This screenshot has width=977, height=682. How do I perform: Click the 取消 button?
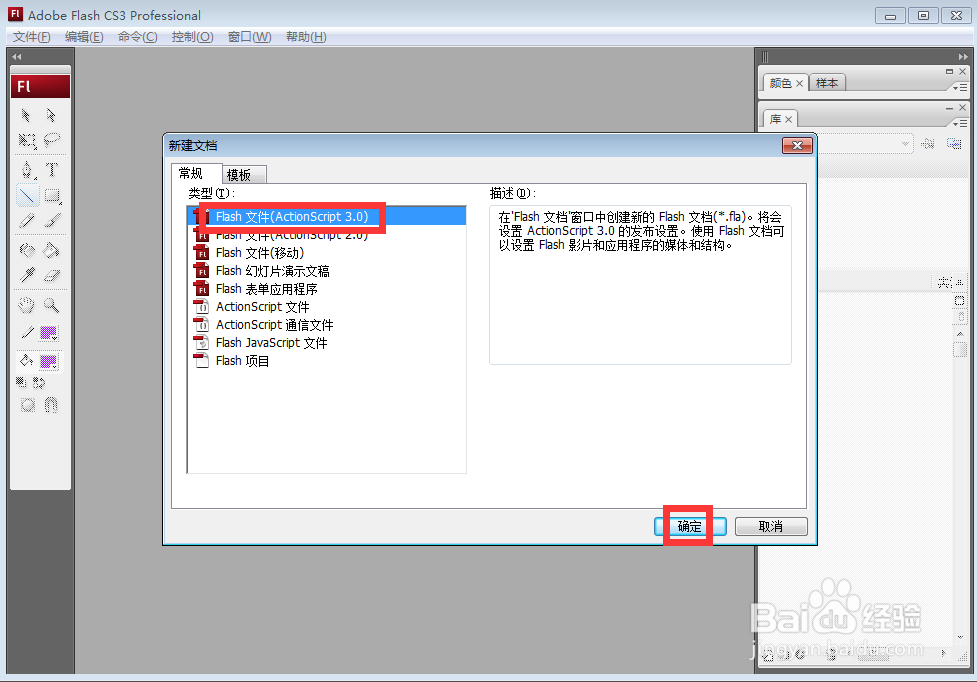(771, 526)
